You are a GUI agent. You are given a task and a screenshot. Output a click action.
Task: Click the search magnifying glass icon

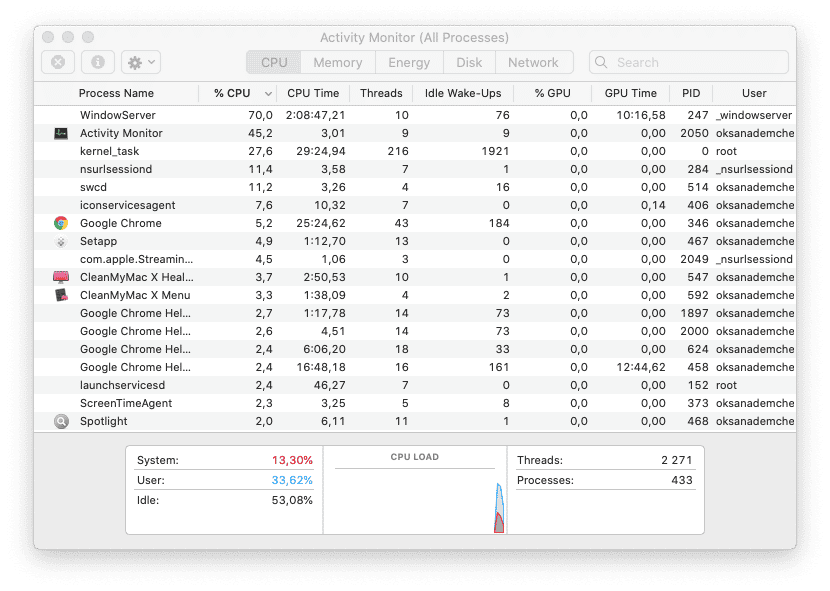pyautogui.click(x=601, y=62)
